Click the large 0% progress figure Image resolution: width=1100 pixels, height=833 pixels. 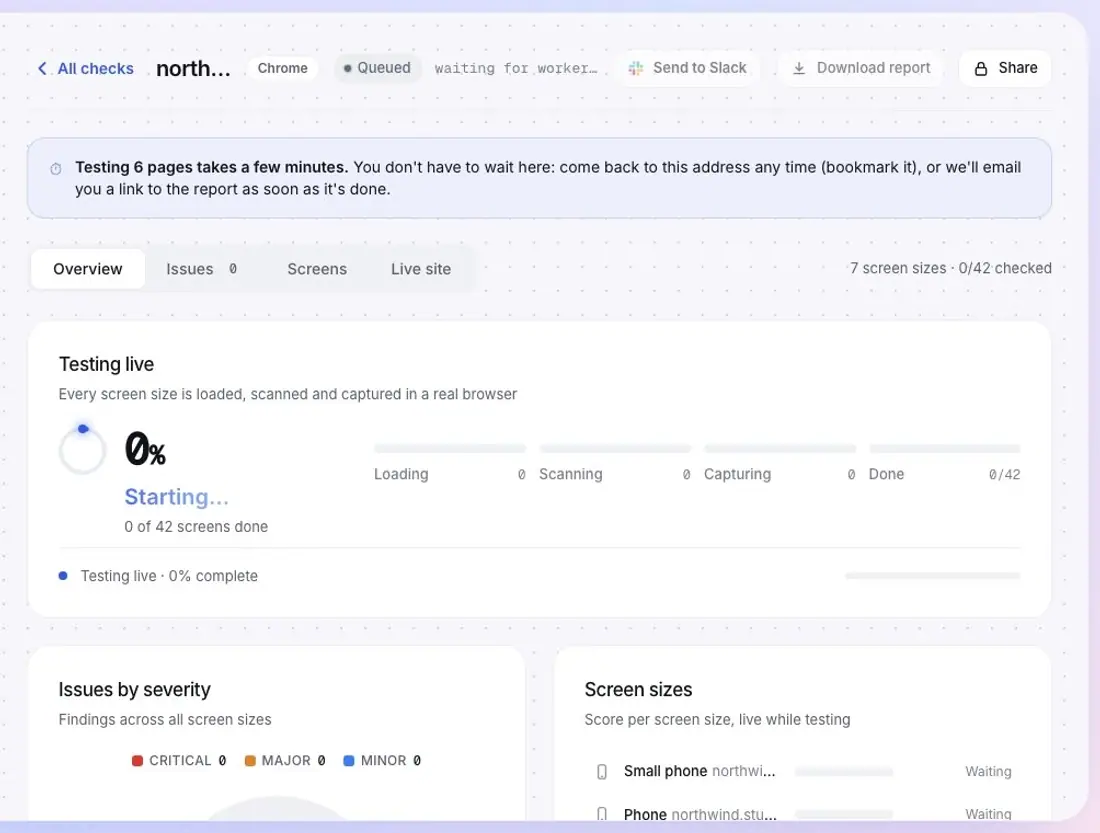[145, 450]
